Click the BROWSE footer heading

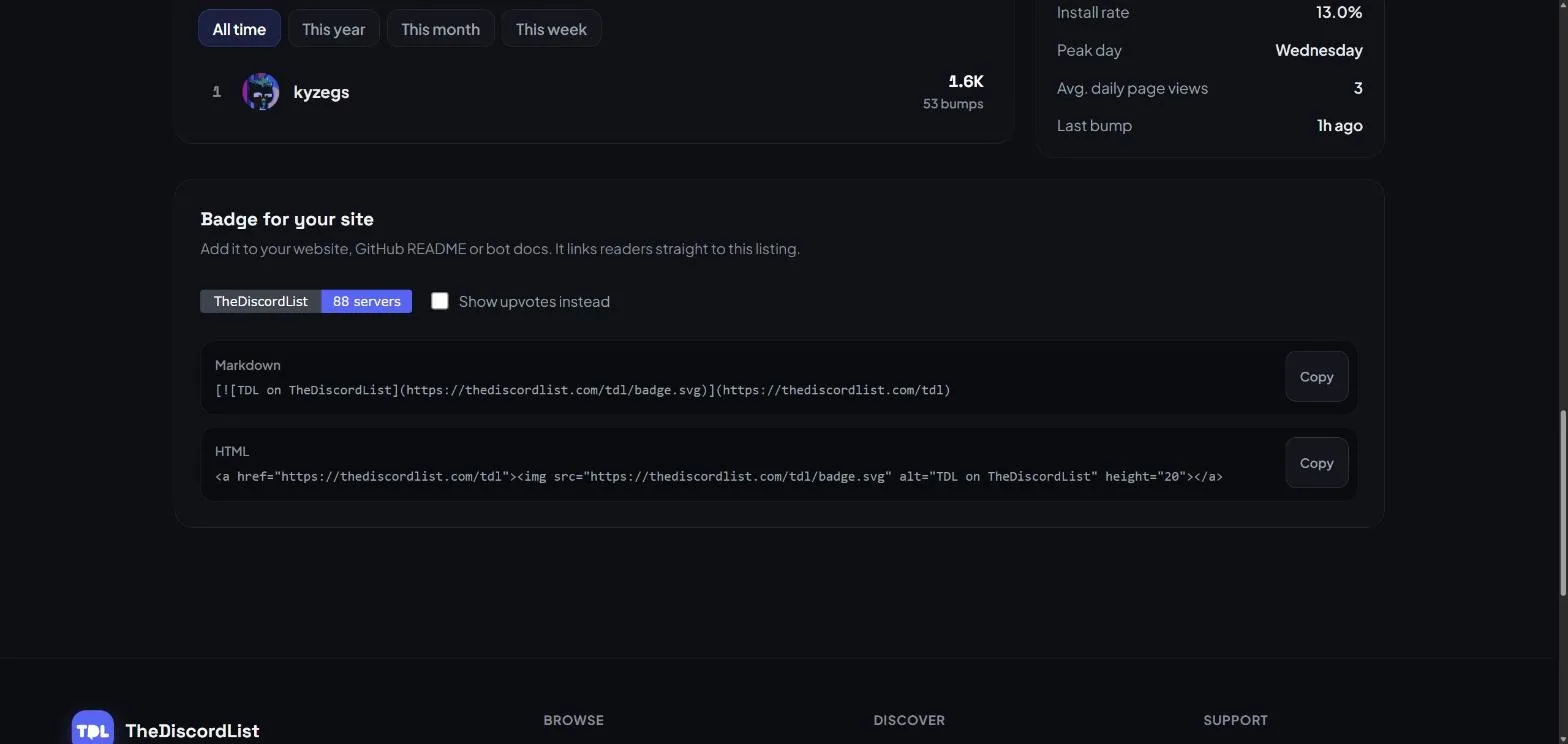pyautogui.click(x=573, y=720)
